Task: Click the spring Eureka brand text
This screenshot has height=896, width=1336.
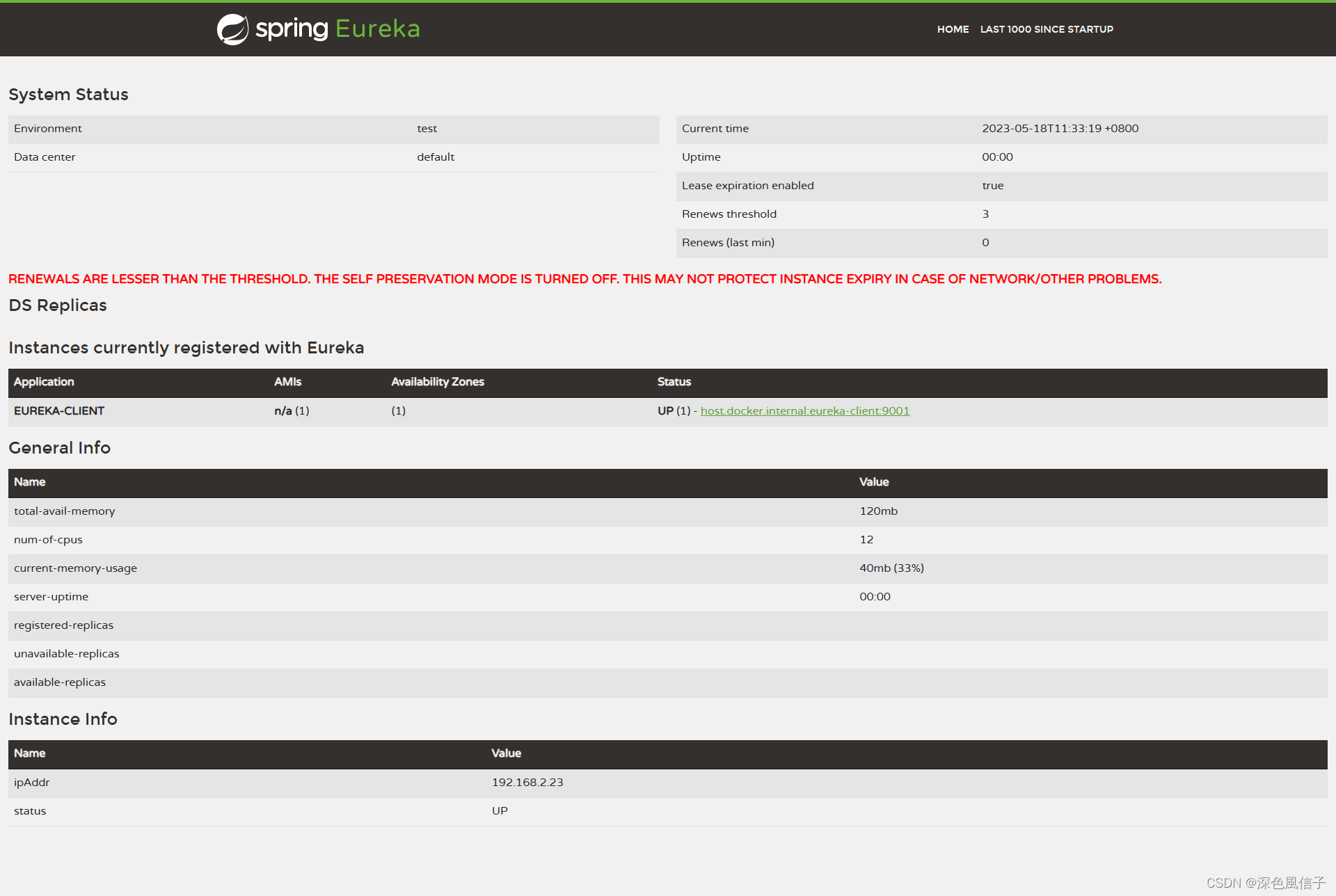Action: pos(337,29)
